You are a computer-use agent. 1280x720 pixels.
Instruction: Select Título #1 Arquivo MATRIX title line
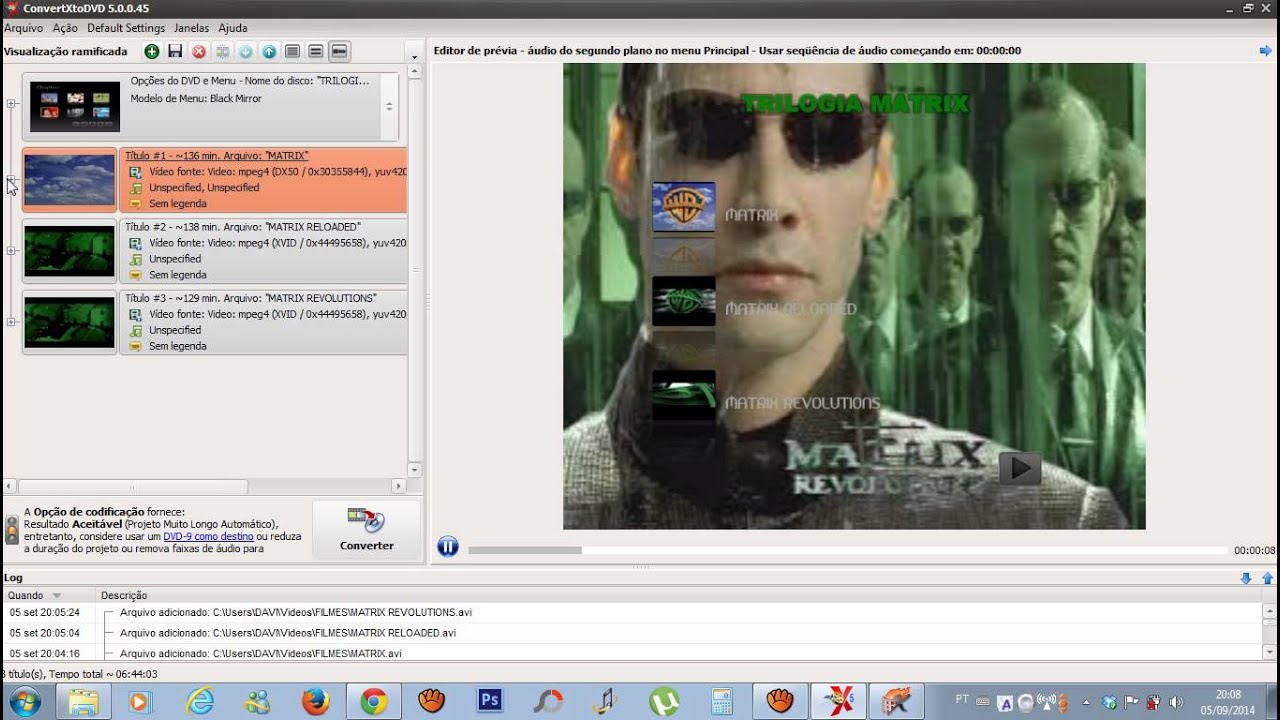click(217, 156)
